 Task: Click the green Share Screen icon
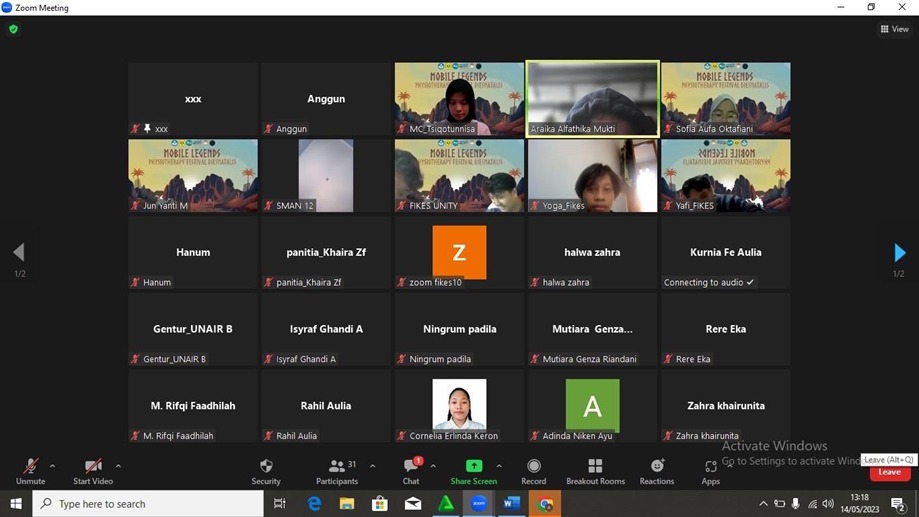[x=473, y=466]
